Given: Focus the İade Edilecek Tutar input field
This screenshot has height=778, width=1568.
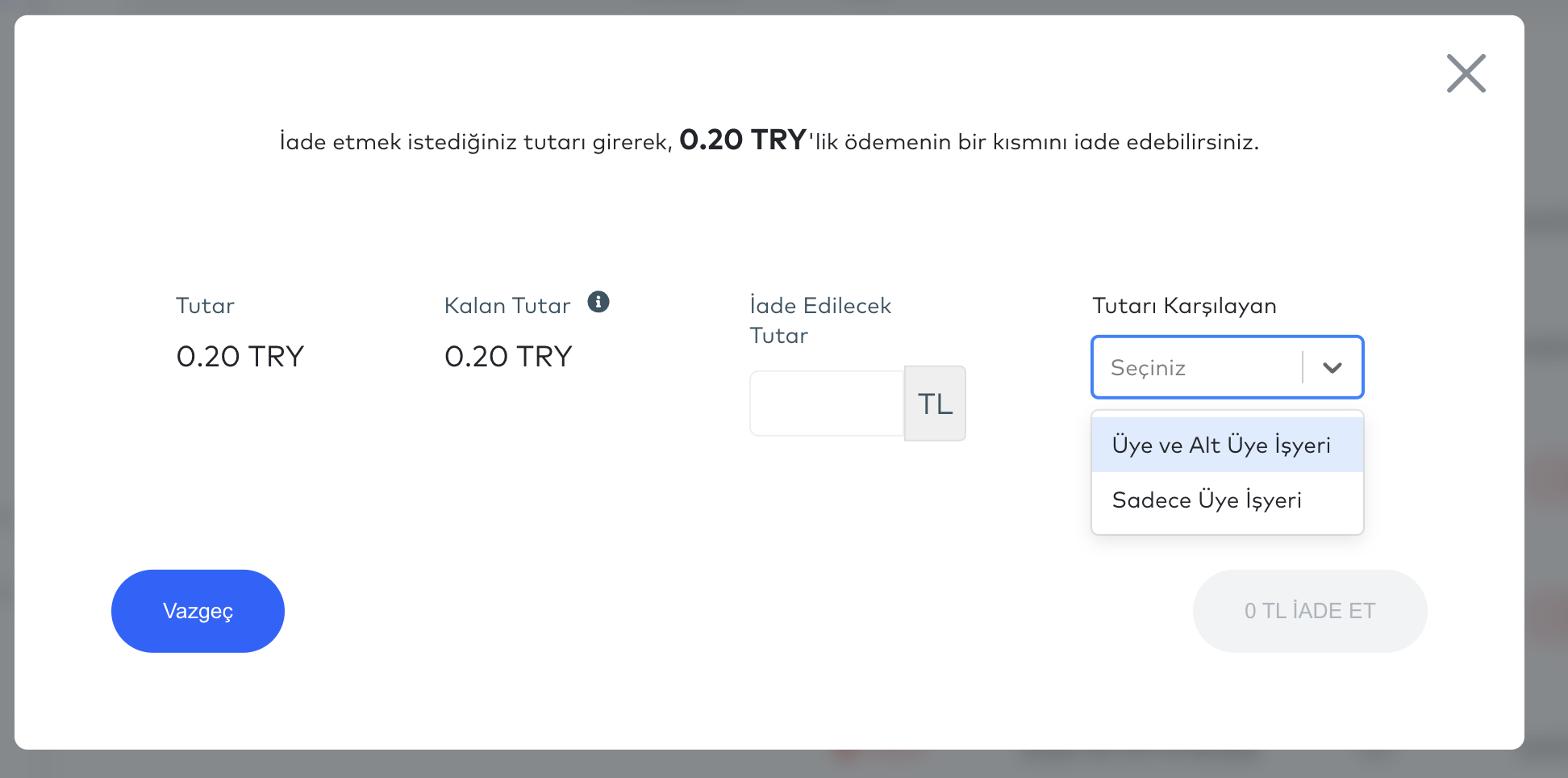Looking at the screenshot, I should (x=827, y=404).
